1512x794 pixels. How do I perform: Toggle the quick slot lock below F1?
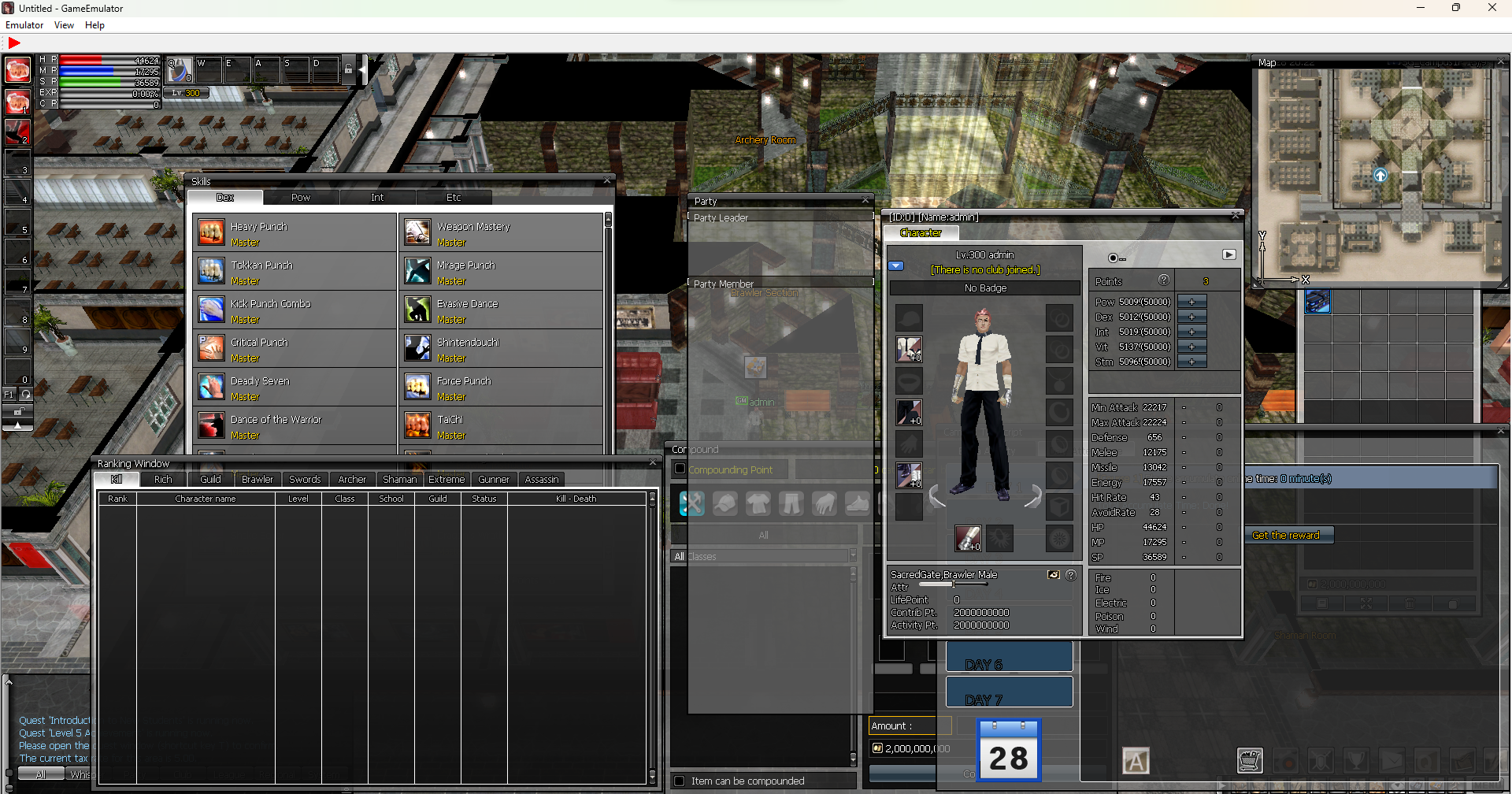17,410
